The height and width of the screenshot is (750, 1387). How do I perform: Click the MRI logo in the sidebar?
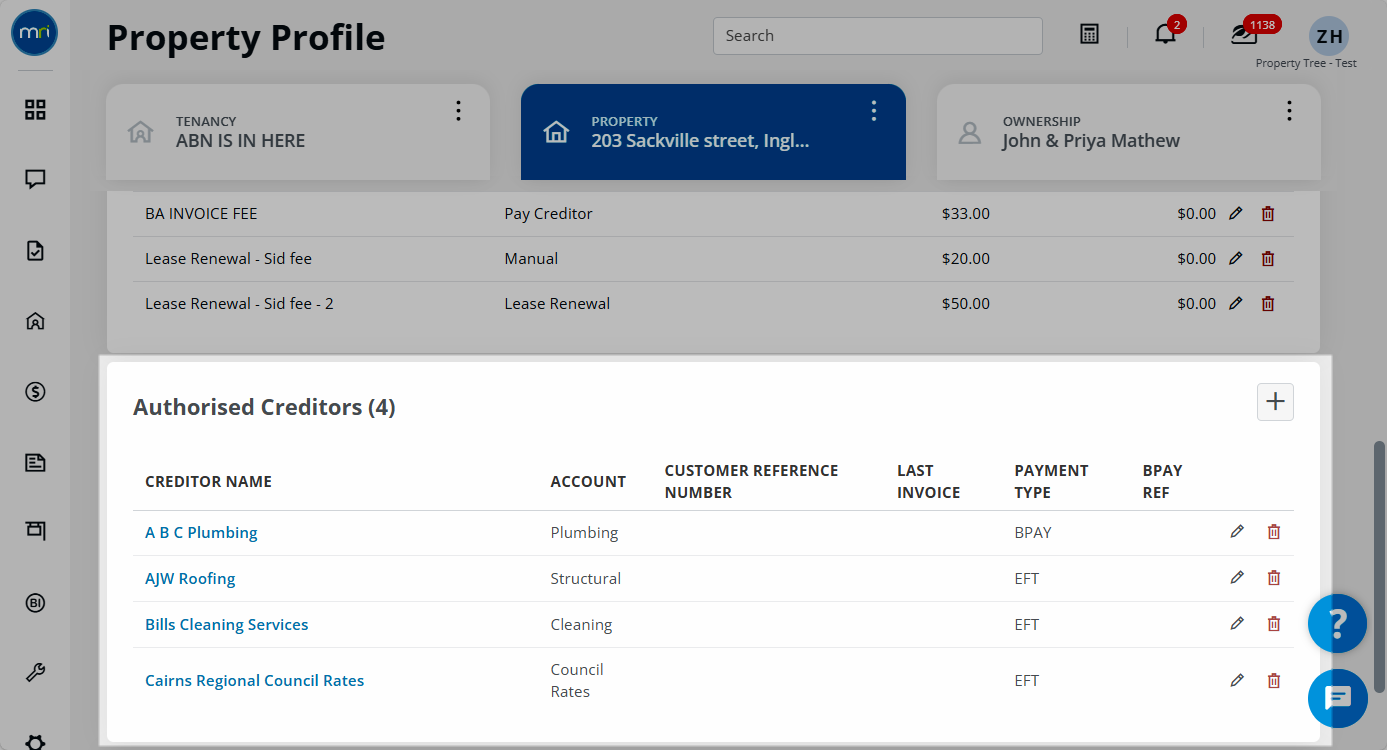click(x=35, y=33)
